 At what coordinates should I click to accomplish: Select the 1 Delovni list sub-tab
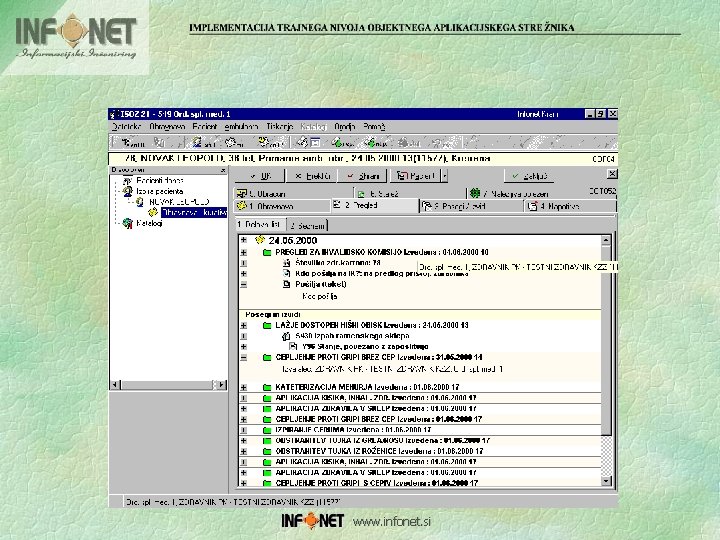coord(260,225)
